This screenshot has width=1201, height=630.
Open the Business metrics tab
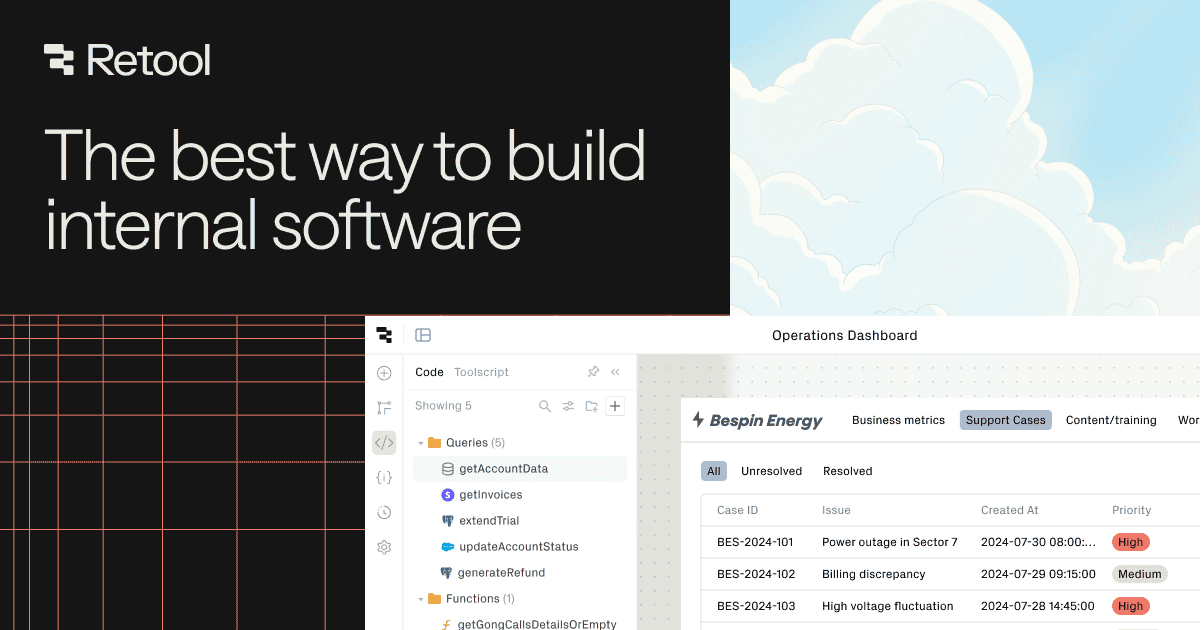(x=898, y=420)
